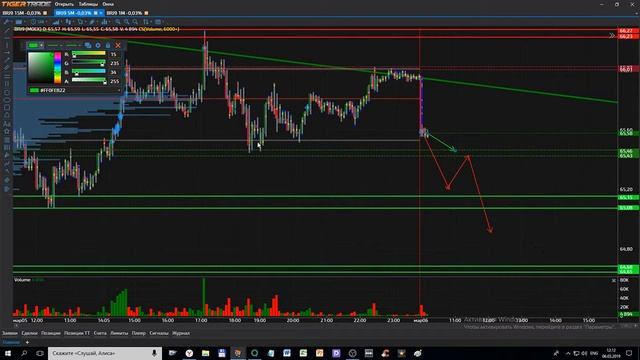The width and height of the screenshot is (640, 360).
Task: Open the Счета bottom tab
Action: click(100, 333)
